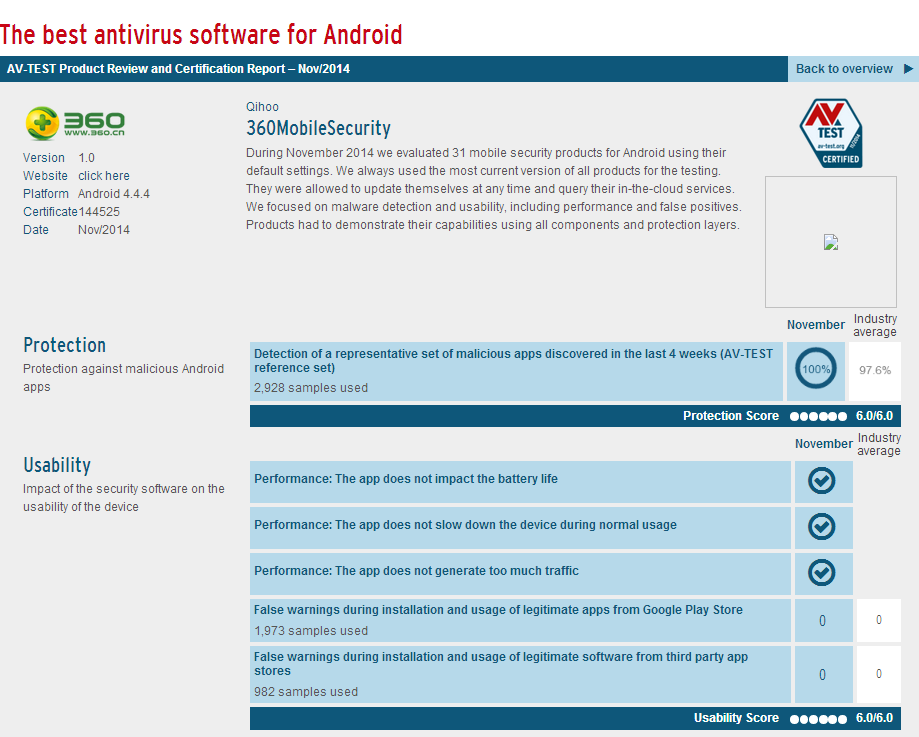Click the Protection section heading
Viewport: 919px width, 737px height.
coord(64,345)
